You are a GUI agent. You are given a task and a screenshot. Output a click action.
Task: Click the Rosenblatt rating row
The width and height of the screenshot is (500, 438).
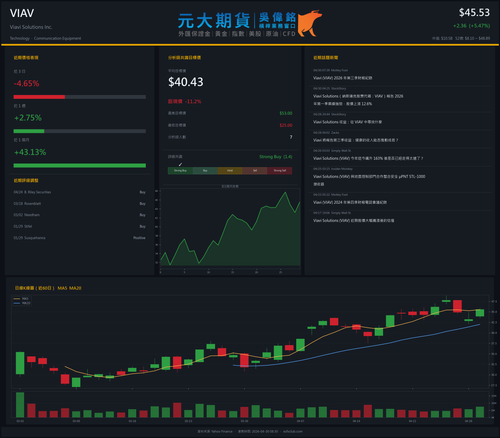[x=79, y=204]
